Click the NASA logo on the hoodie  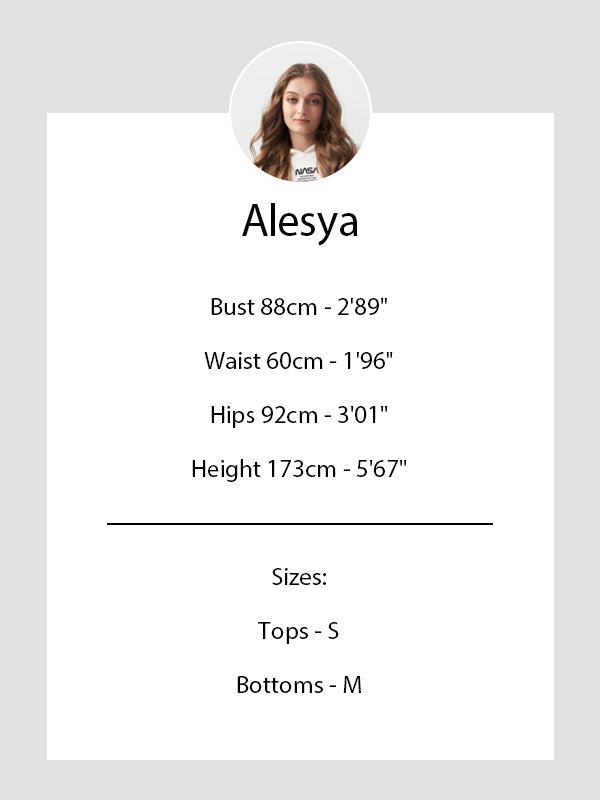pos(306,171)
